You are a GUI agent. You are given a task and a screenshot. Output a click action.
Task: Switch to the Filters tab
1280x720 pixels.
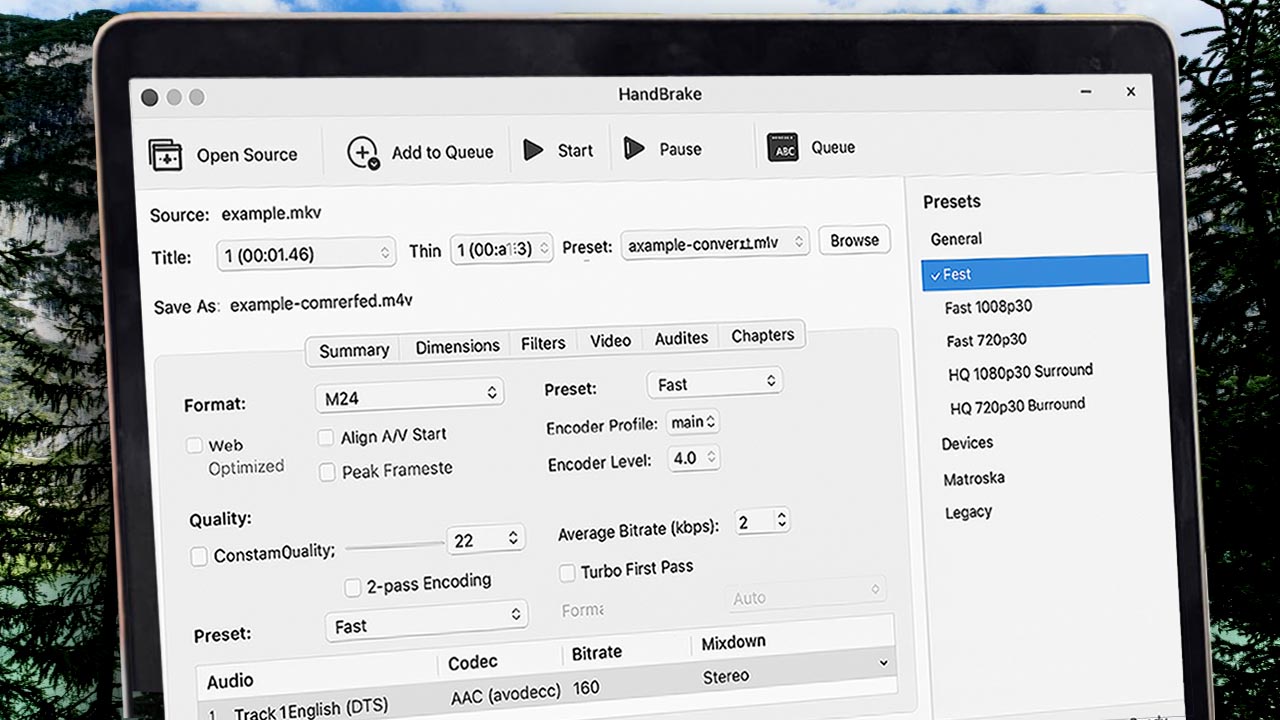543,343
